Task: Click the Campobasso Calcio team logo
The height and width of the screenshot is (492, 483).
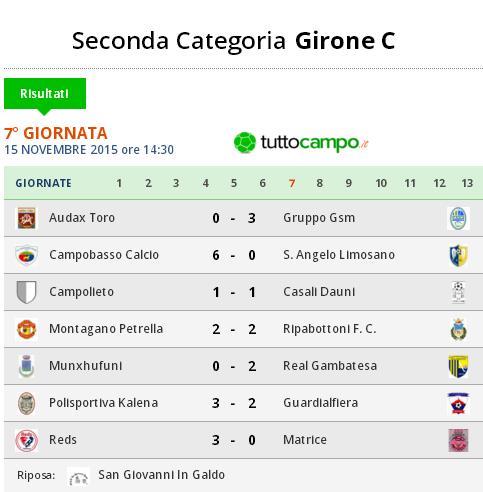Action: (27, 255)
